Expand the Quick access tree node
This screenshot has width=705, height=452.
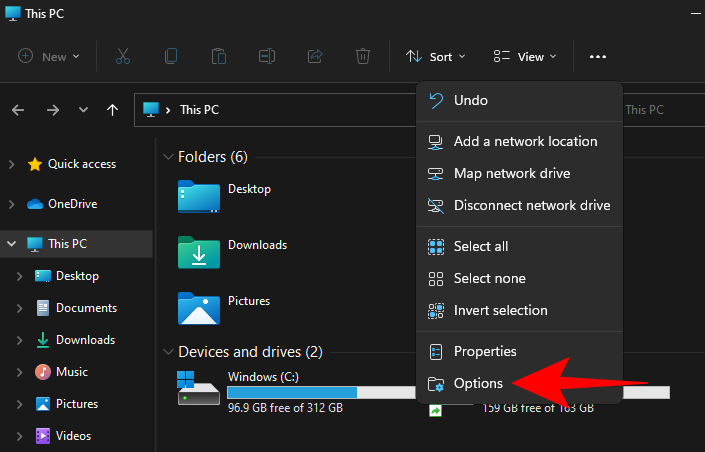11,164
